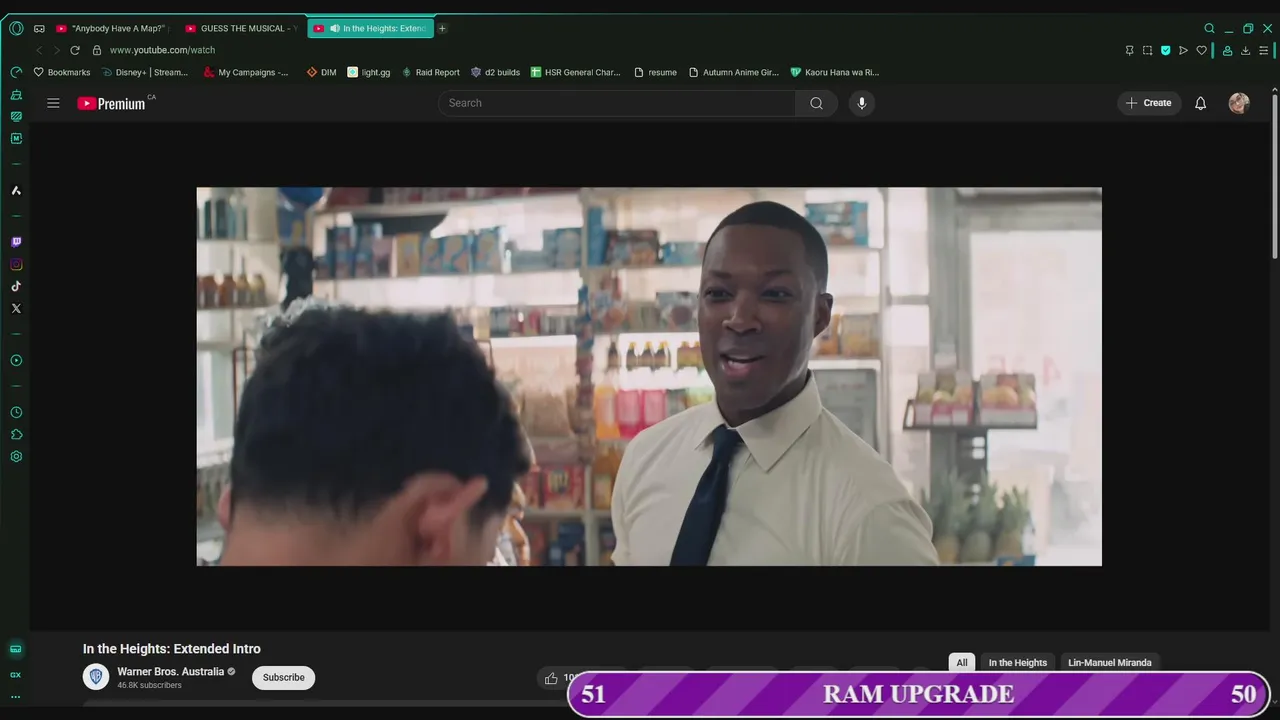Open History from the sidebar clock icon

coord(16,412)
